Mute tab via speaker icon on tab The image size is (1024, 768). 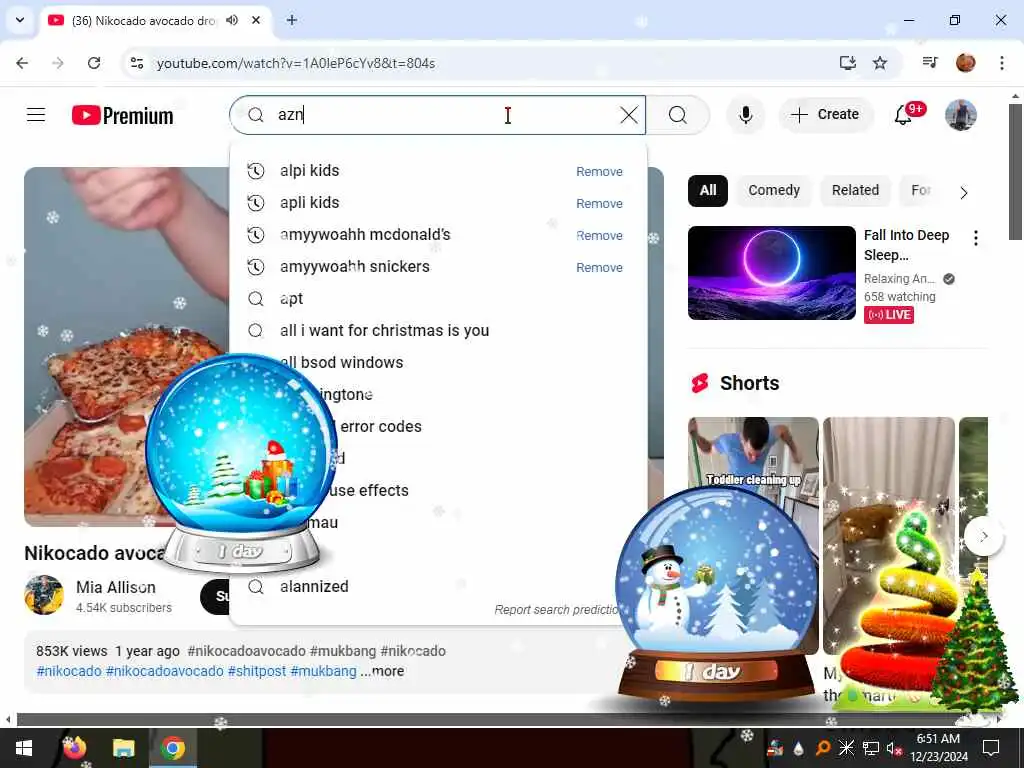coord(232,20)
